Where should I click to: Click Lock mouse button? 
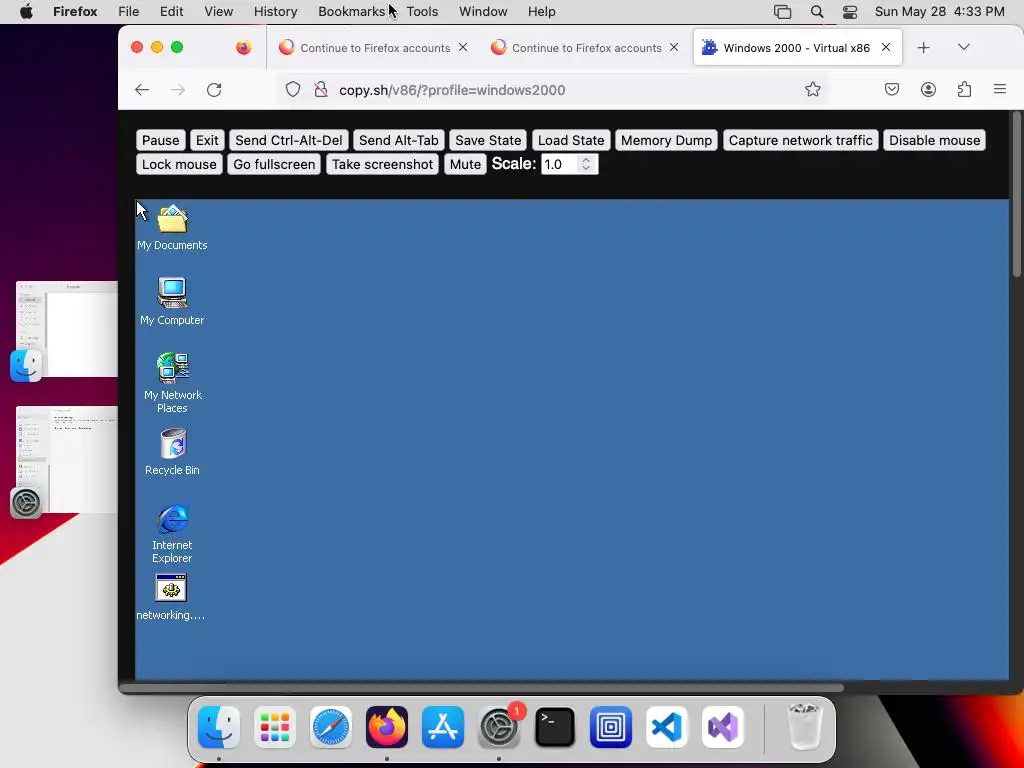pos(179,165)
